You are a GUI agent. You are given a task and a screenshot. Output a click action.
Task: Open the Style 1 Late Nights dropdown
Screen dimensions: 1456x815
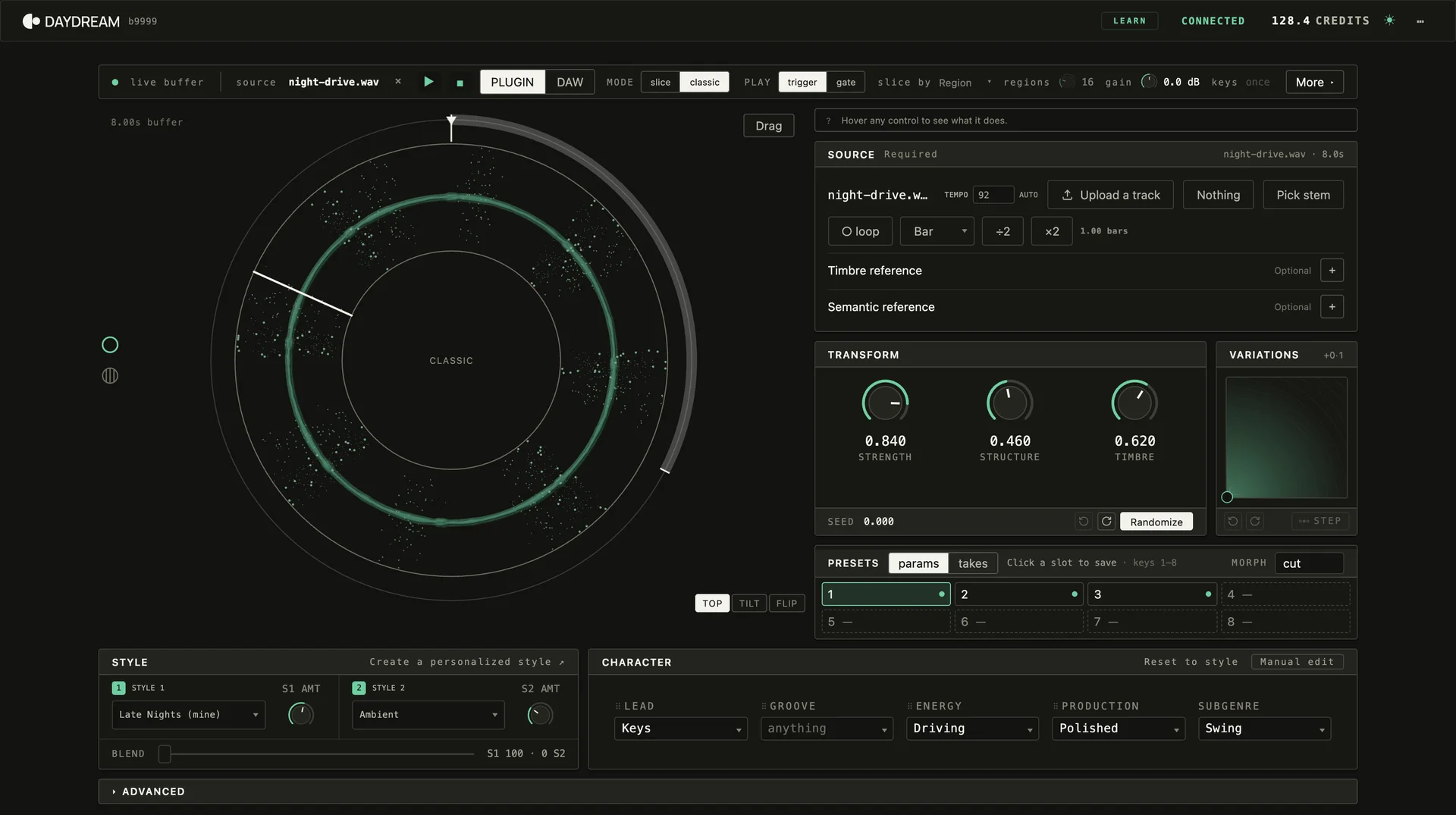point(189,715)
